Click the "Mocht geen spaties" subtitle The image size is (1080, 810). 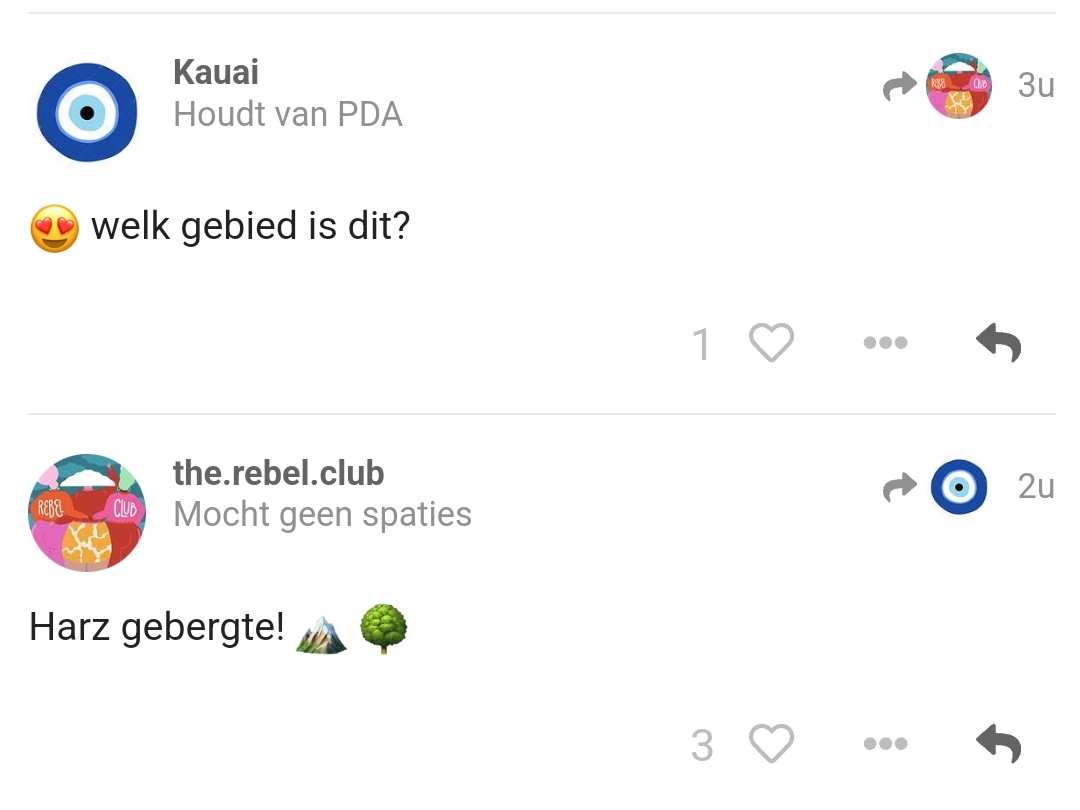pos(322,515)
